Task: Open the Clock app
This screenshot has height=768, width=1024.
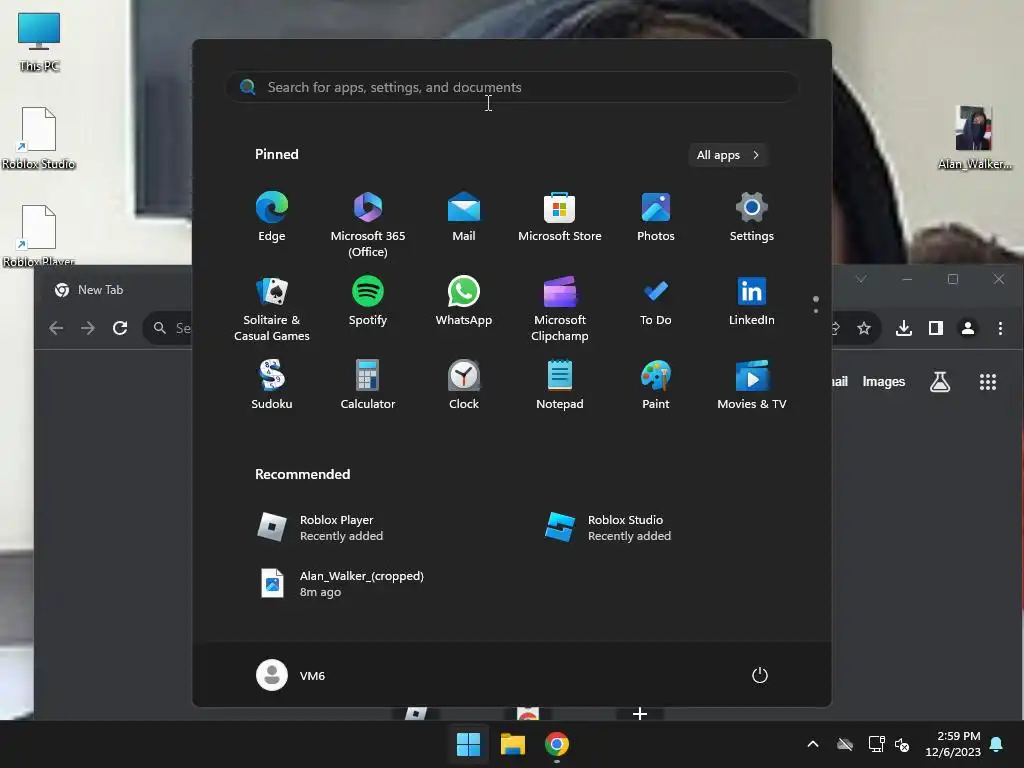Action: pos(464,385)
